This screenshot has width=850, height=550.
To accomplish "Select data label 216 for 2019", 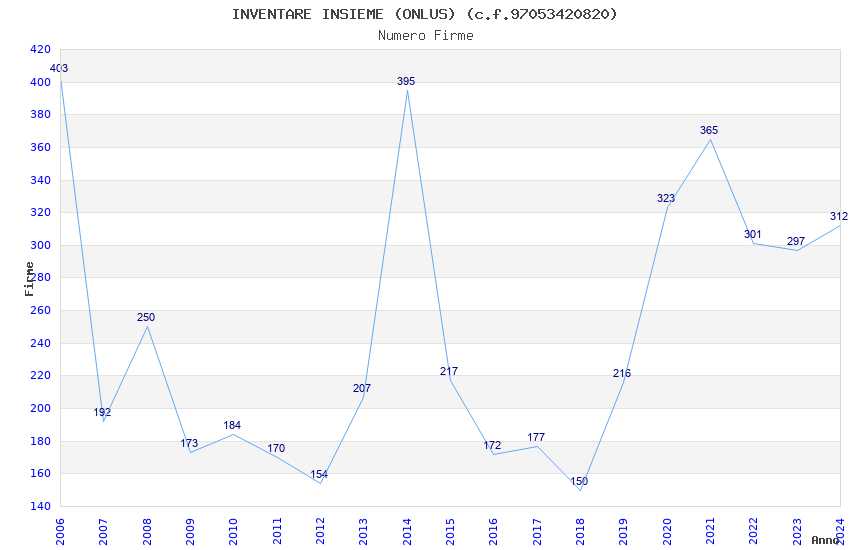I will pyautogui.click(x=622, y=373).
